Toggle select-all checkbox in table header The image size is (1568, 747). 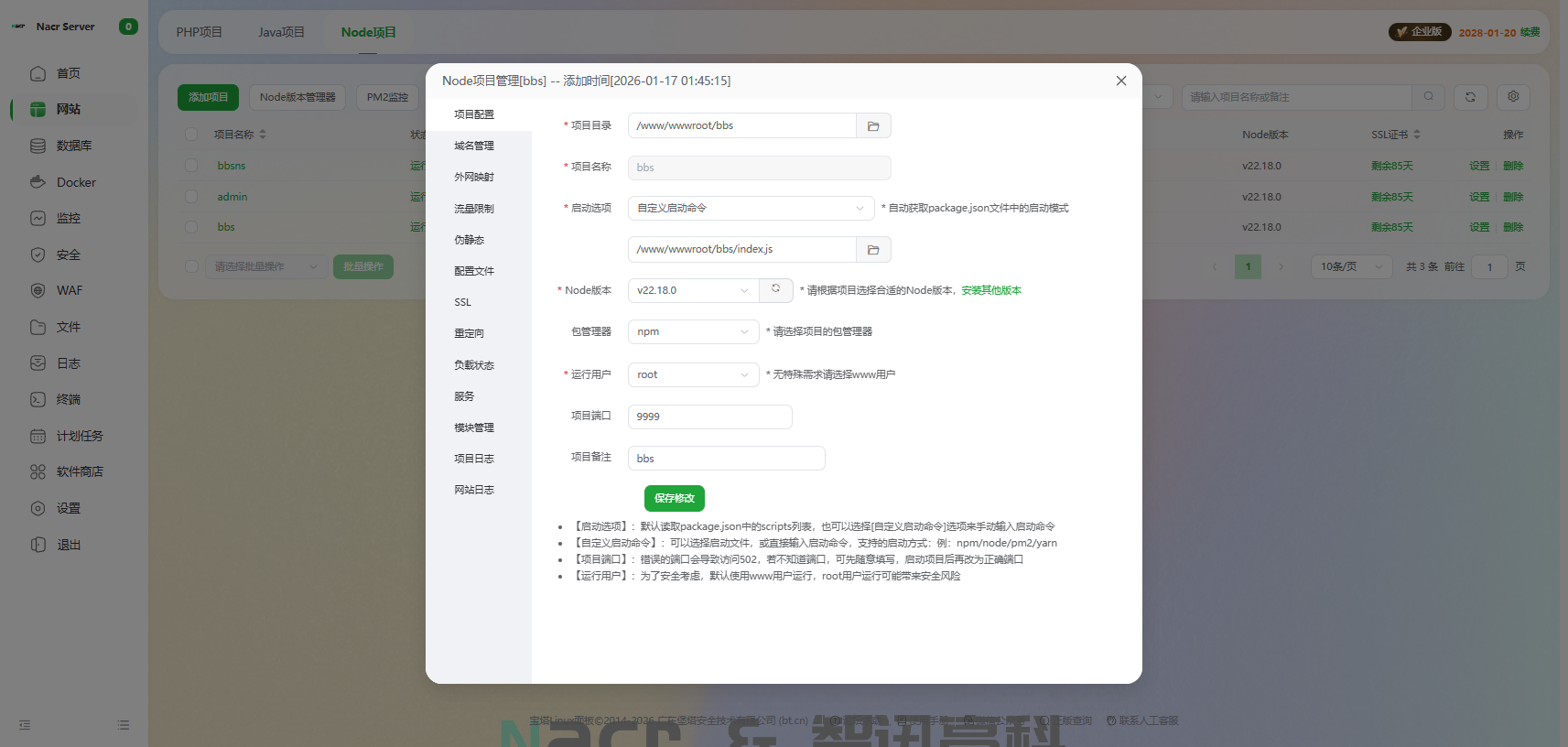pyautogui.click(x=191, y=135)
